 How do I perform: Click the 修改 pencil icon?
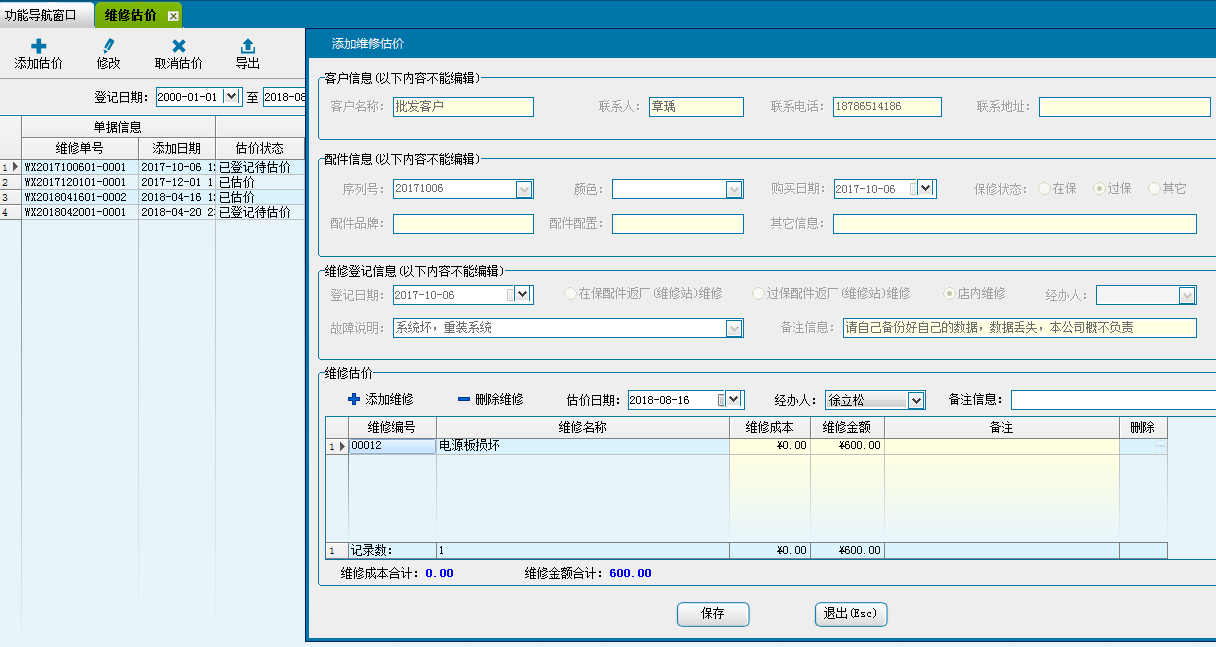[x=108, y=46]
